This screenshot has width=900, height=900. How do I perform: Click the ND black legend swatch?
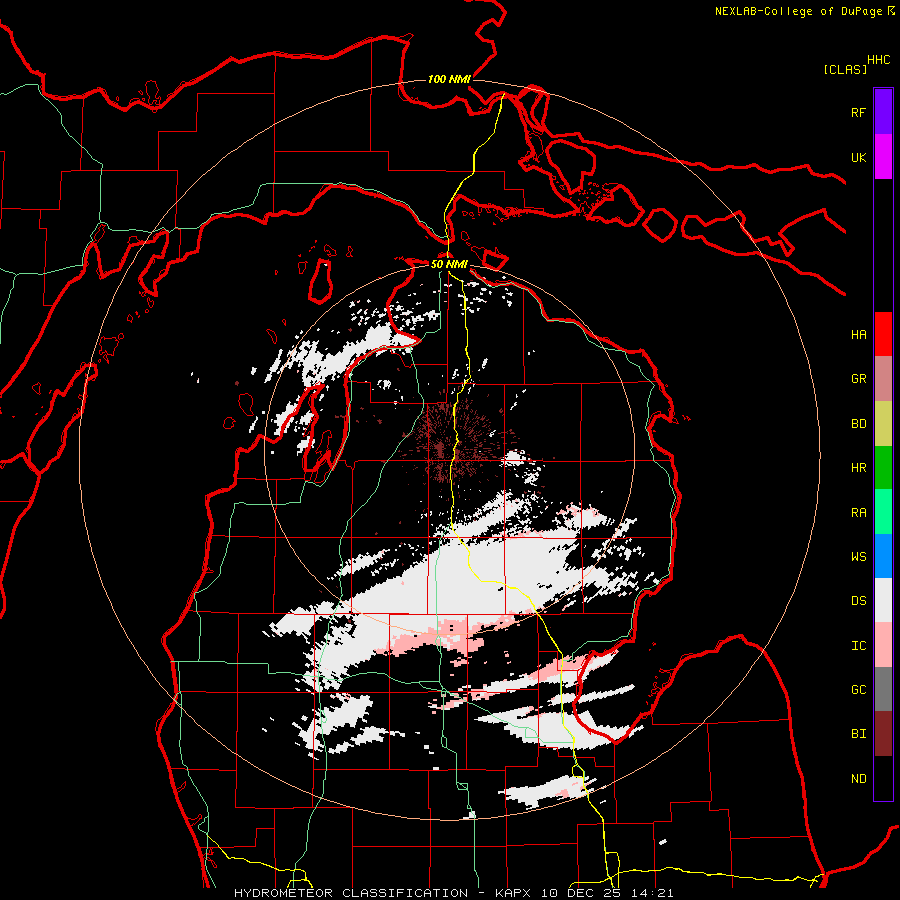883,778
